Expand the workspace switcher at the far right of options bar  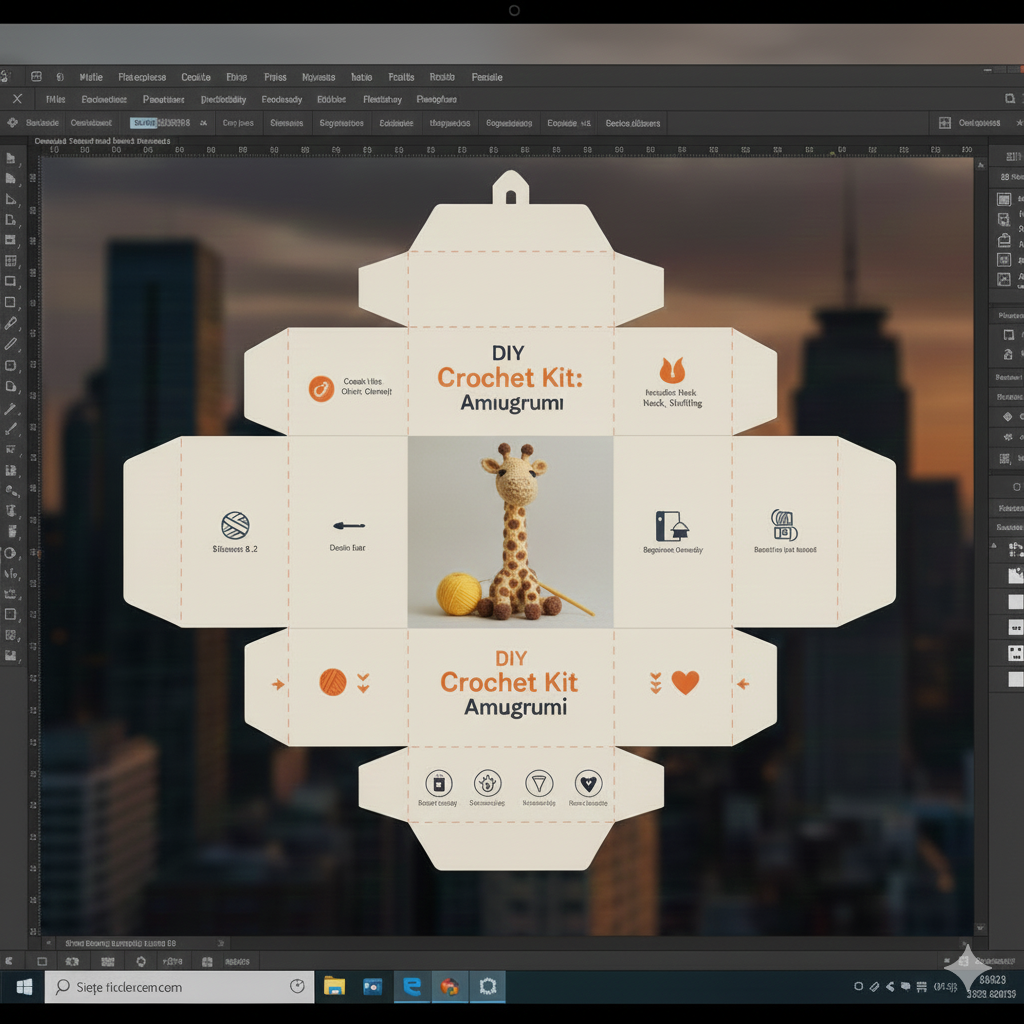(x=1018, y=123)
